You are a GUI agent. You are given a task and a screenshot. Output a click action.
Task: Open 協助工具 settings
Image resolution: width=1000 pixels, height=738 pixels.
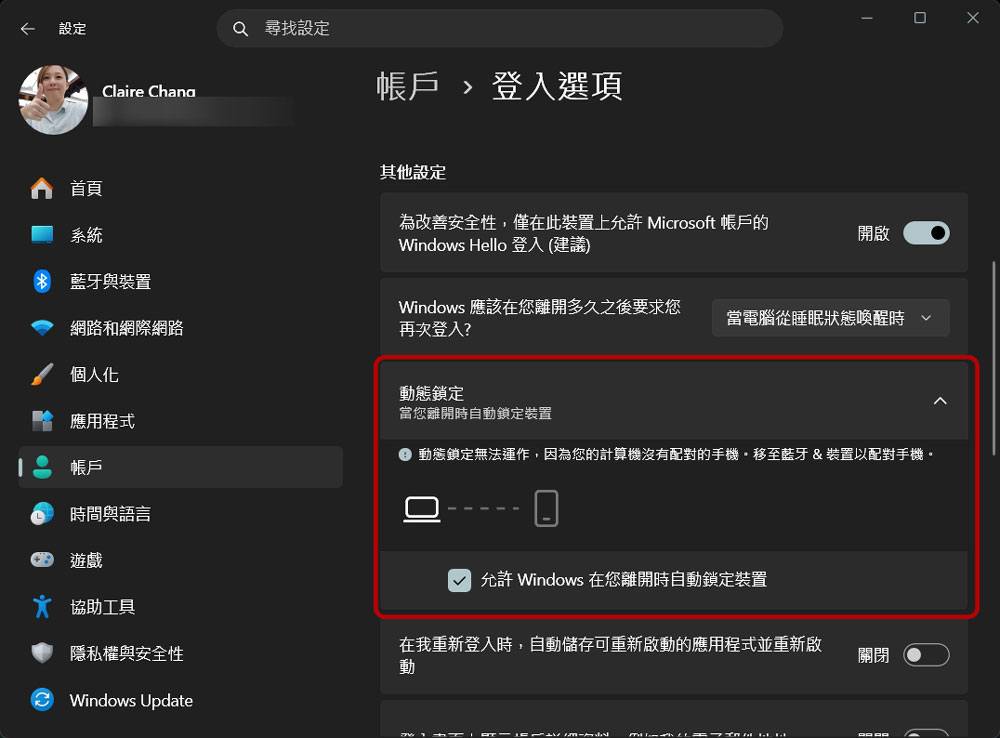pos(180,607)
